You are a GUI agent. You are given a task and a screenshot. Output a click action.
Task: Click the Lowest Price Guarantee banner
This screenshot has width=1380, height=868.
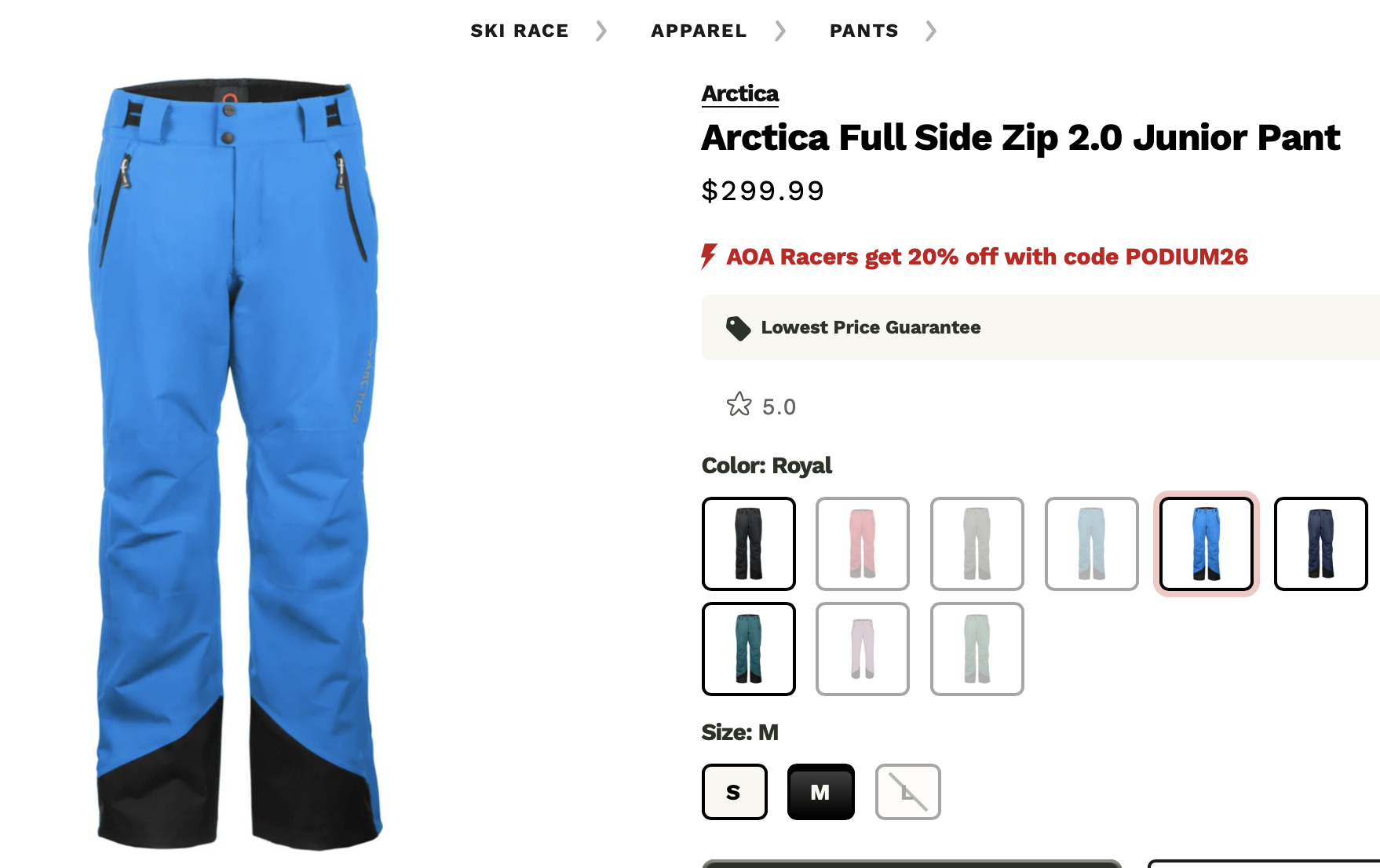tap(1041, 327)
